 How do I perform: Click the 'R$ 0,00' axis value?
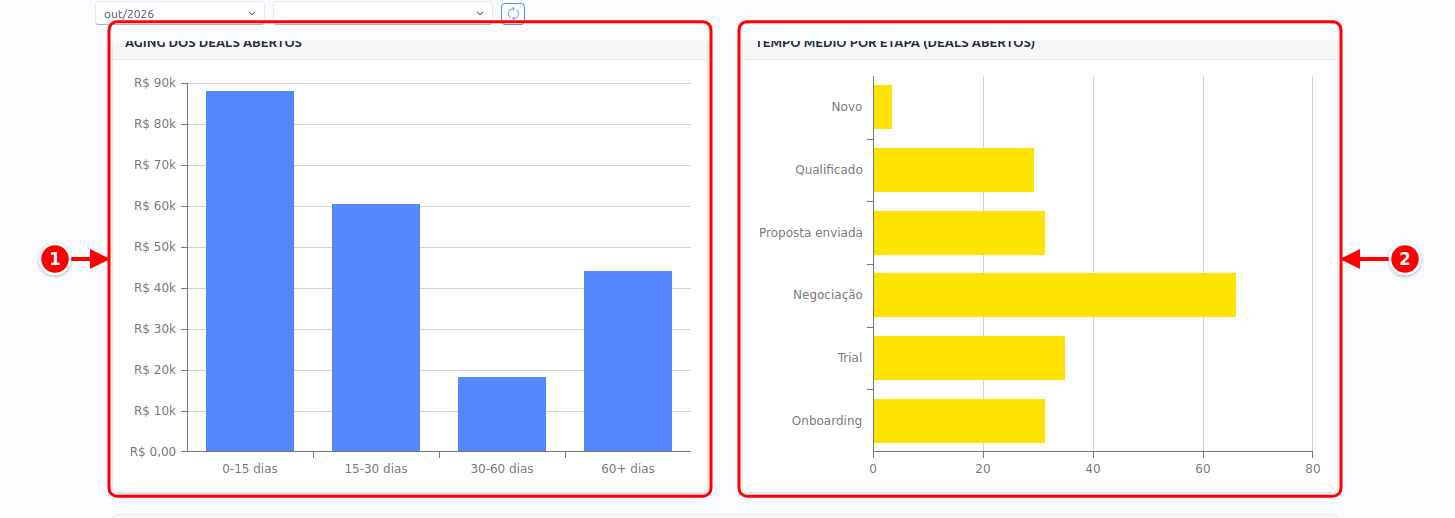coord(153,451)
